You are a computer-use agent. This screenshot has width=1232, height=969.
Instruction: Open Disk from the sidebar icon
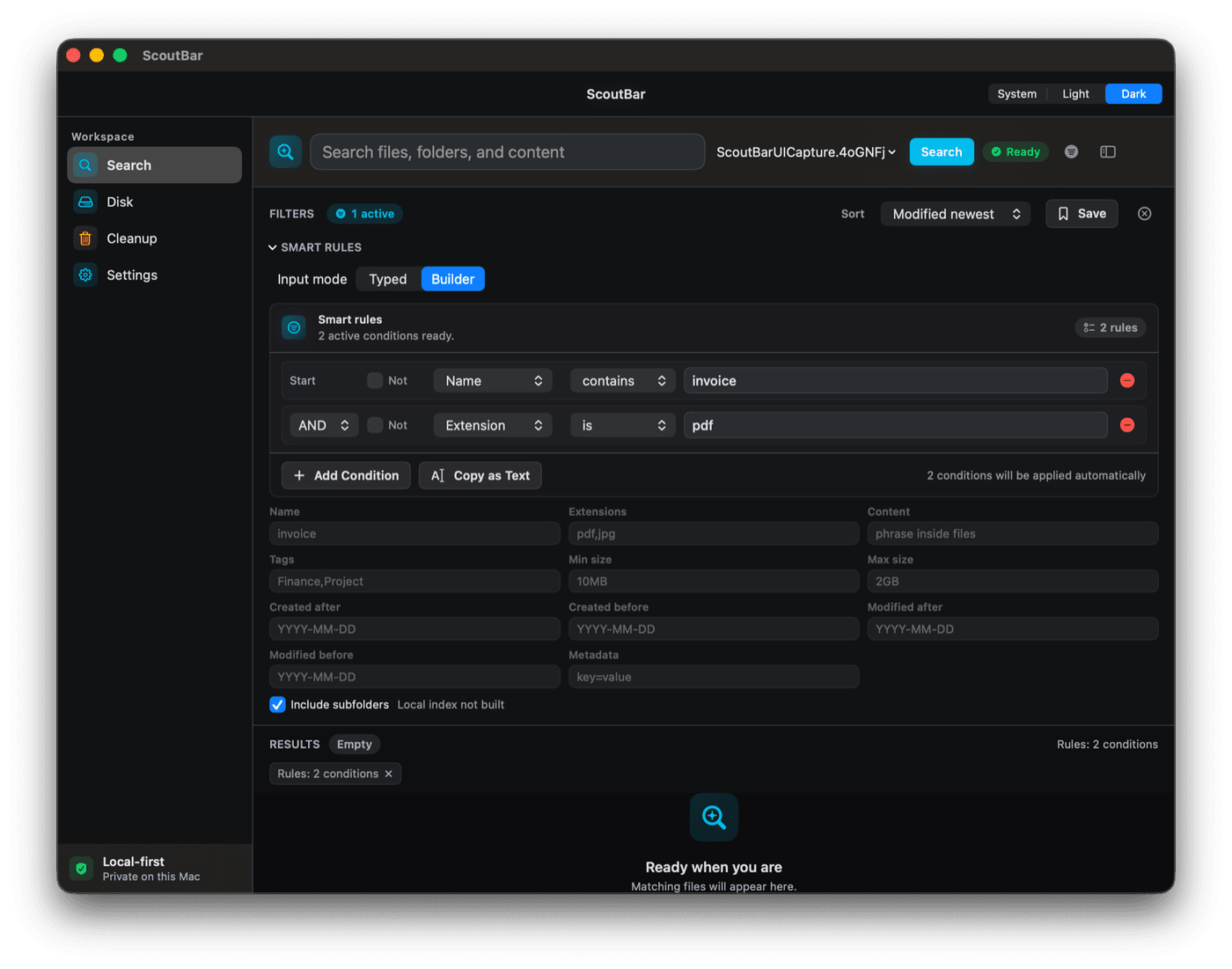click(85, 202)
